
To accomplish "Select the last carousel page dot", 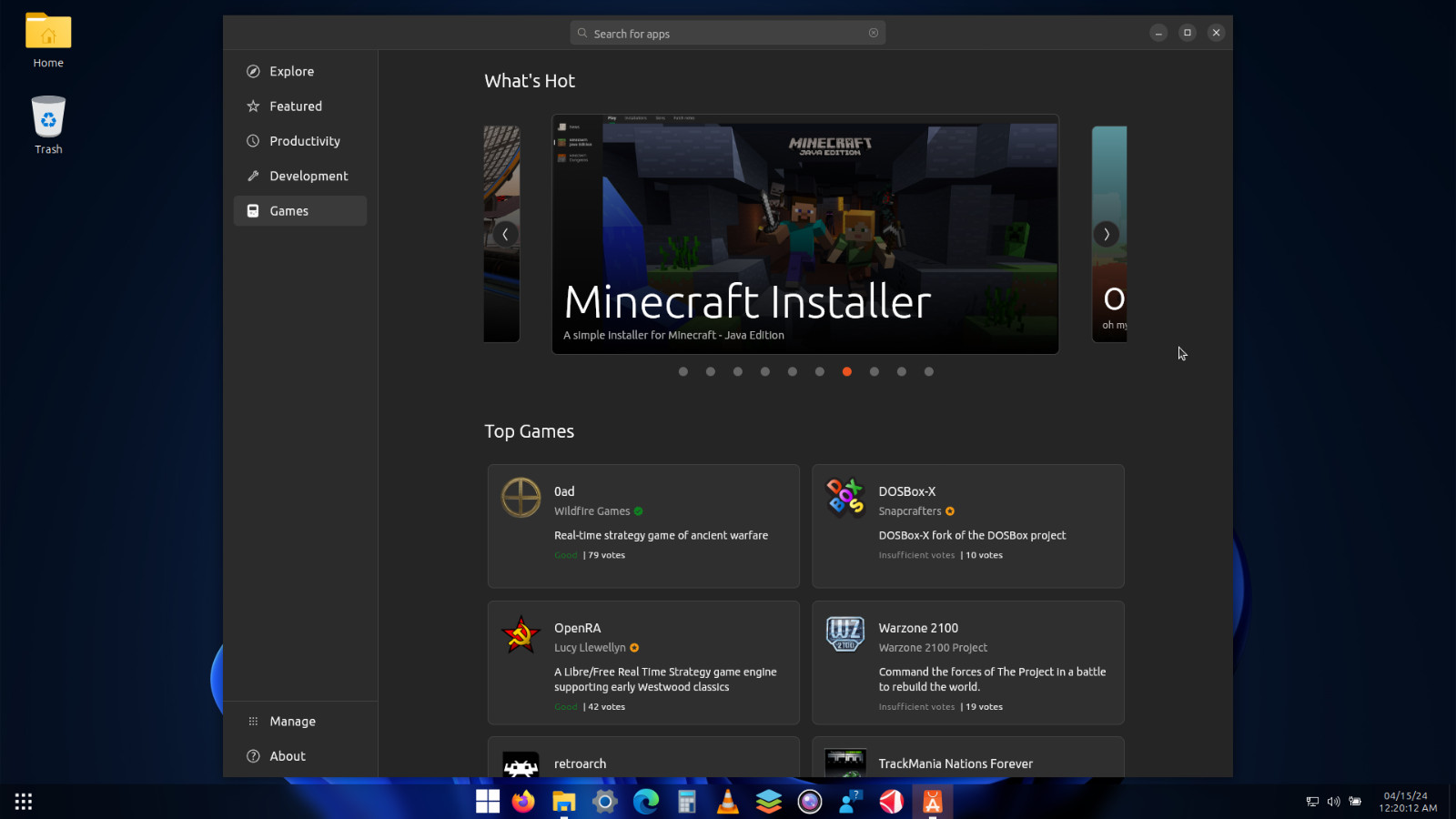I will point(928,371).
